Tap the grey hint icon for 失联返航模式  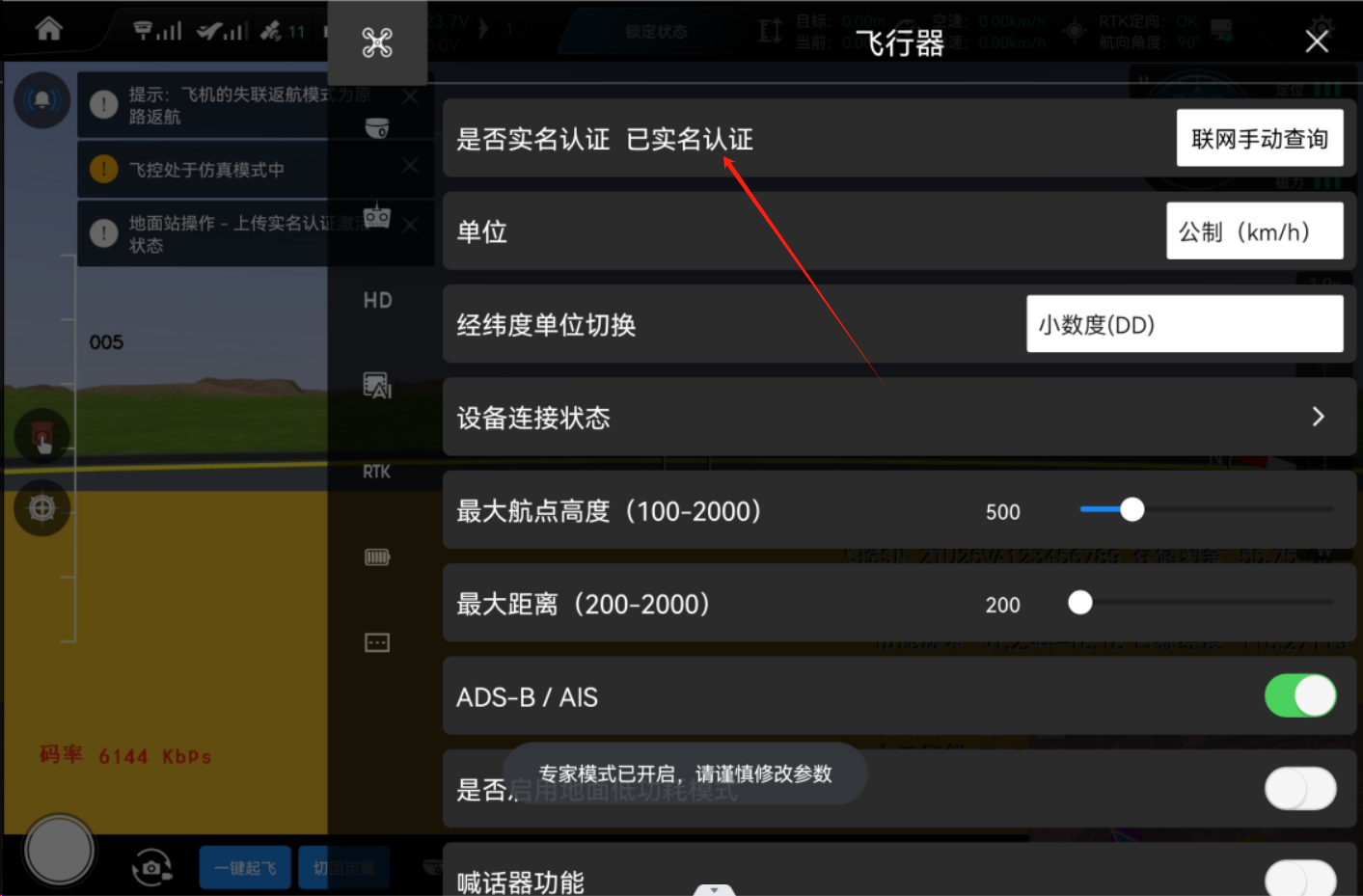[x=103, y=104]
